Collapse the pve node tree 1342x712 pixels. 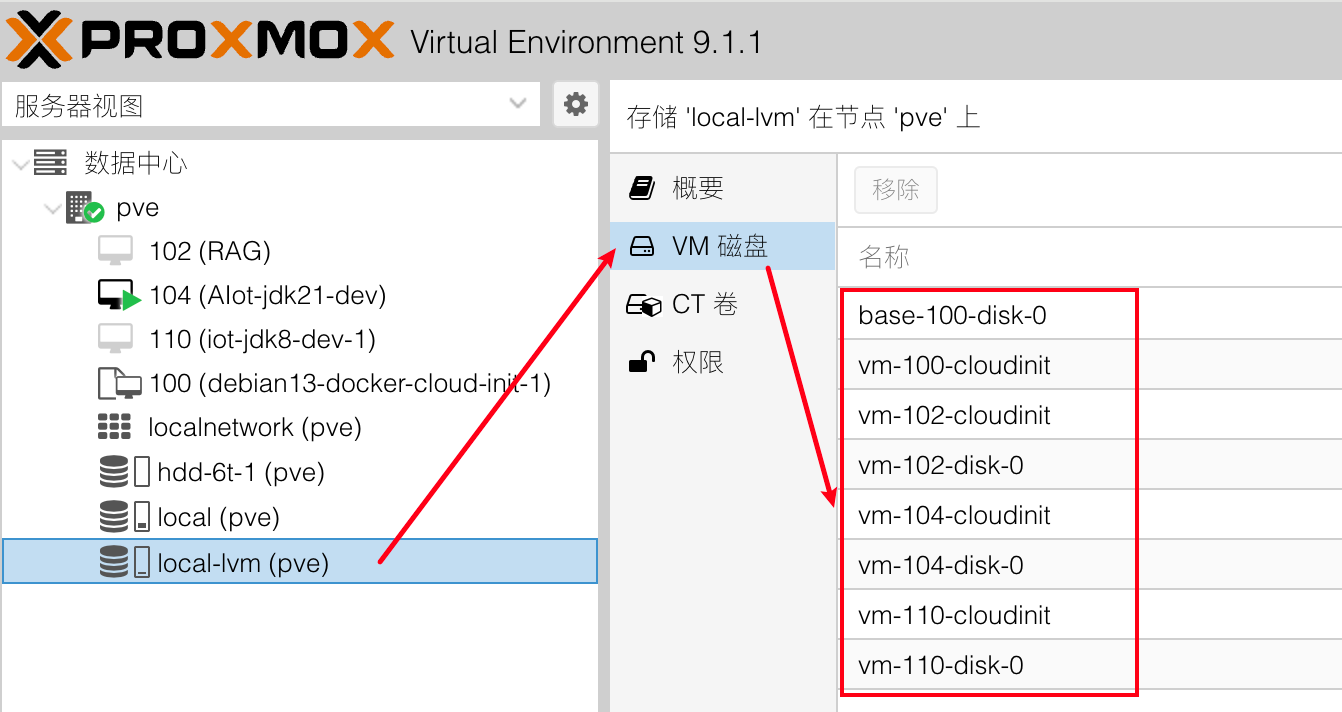53,209
